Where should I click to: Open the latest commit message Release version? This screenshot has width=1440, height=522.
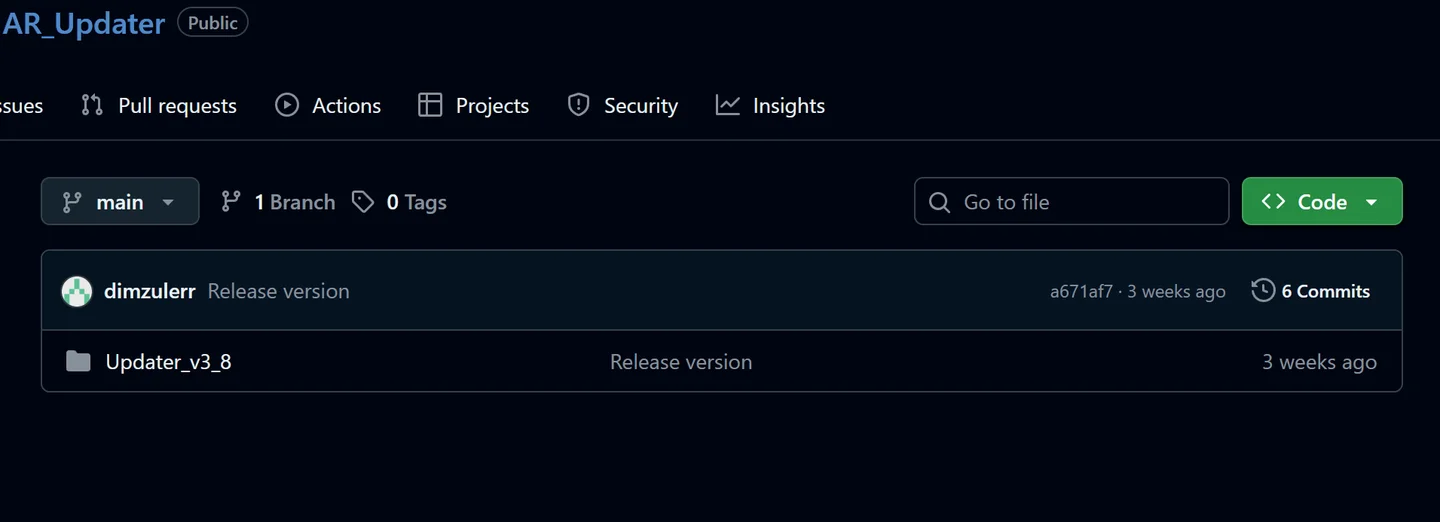[x=279, y=291]
